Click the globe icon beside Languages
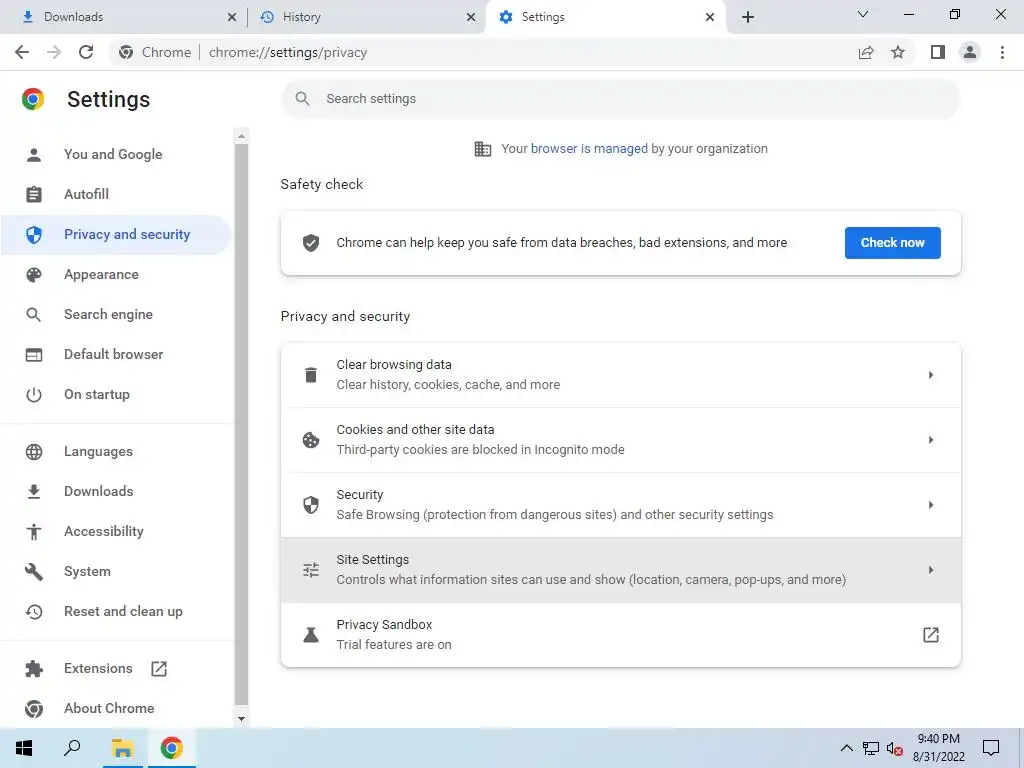The width and height of the screenshot is (1024, 768). click(34, 452)
